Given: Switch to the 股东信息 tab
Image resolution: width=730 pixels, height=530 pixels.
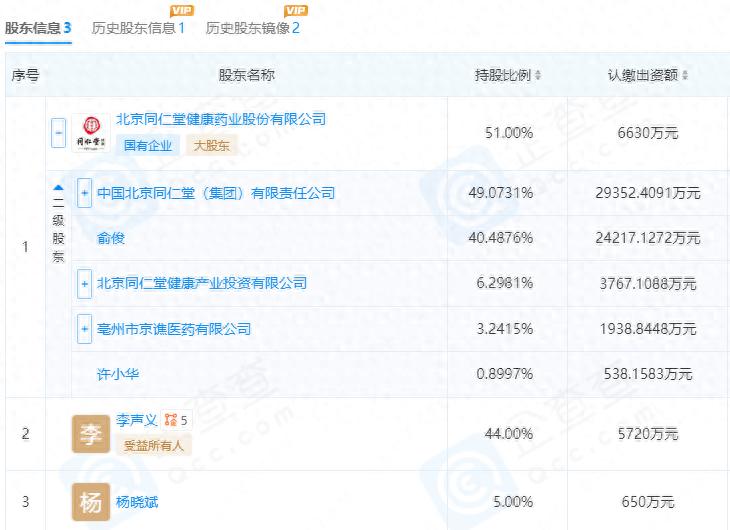Looking at the screenshot, I should (38, 28).
